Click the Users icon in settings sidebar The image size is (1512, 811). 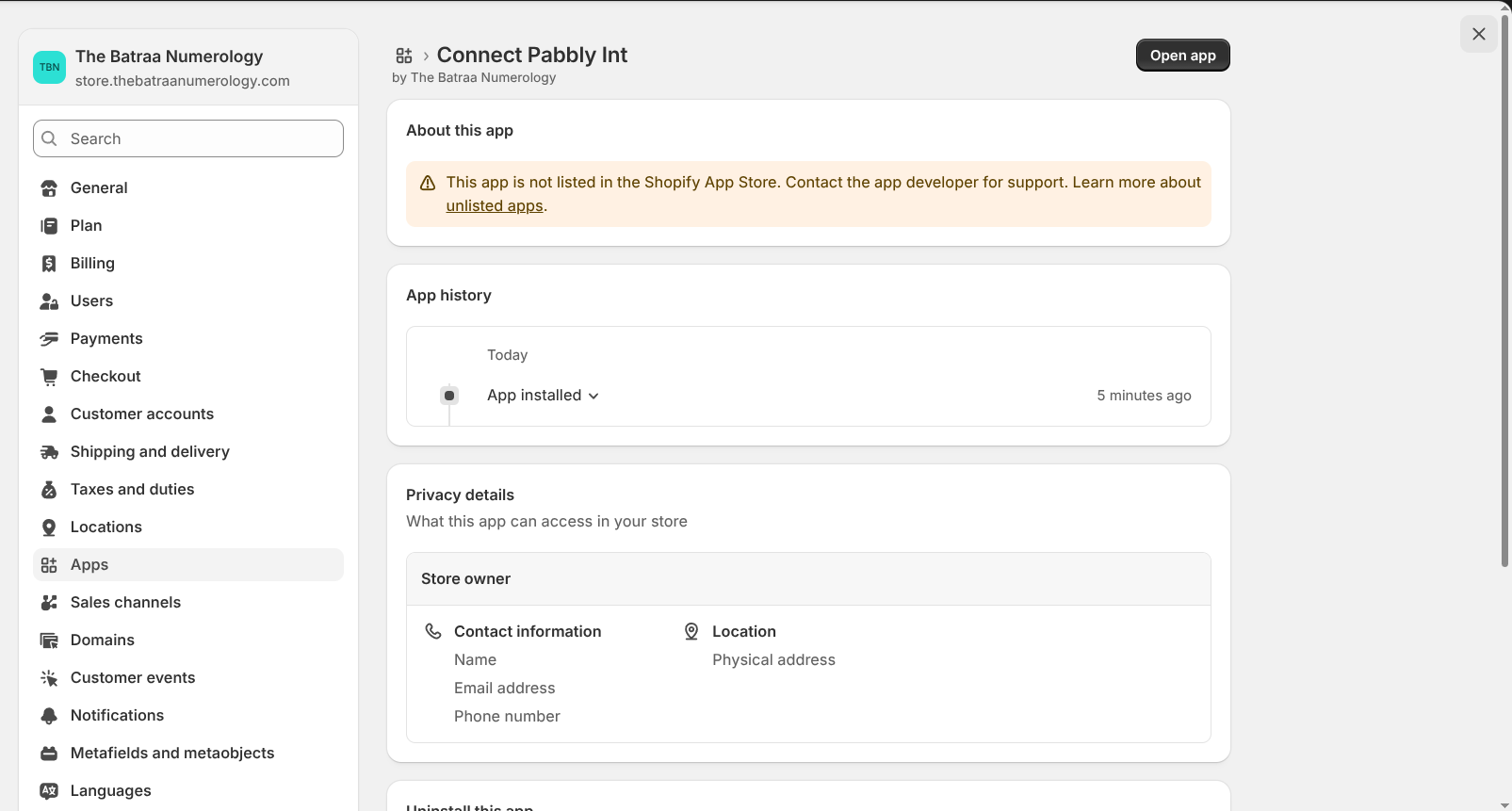point(49,301)
